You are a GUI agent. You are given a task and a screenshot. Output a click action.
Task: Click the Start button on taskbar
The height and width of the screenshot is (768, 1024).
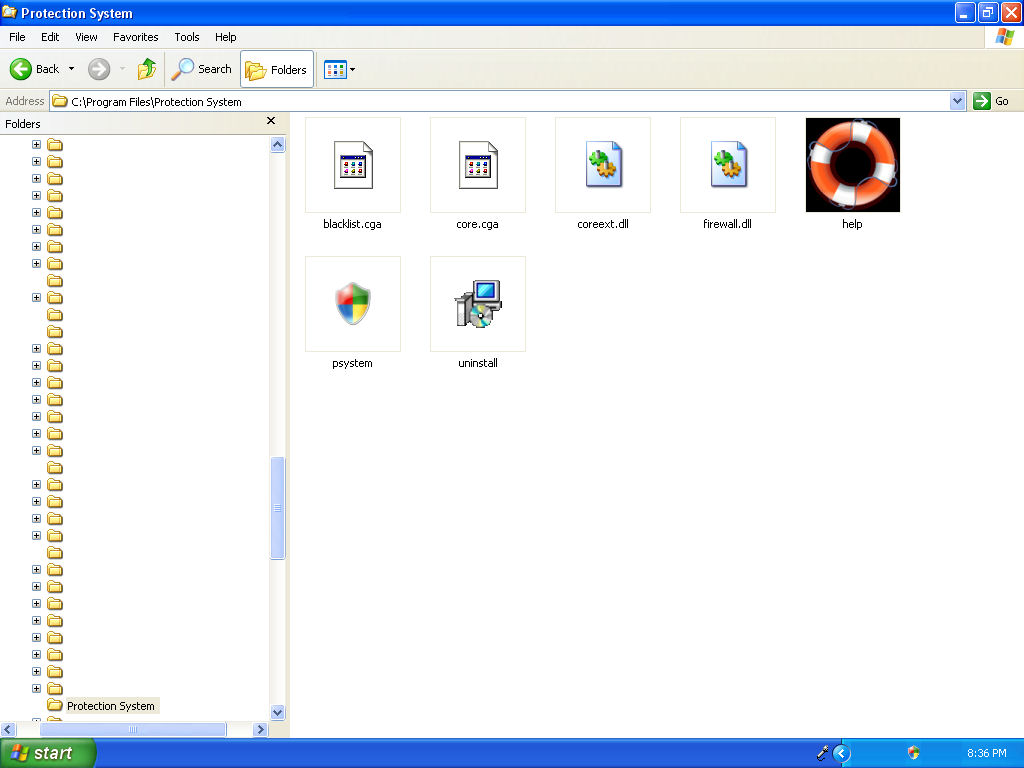click(48, 753)
